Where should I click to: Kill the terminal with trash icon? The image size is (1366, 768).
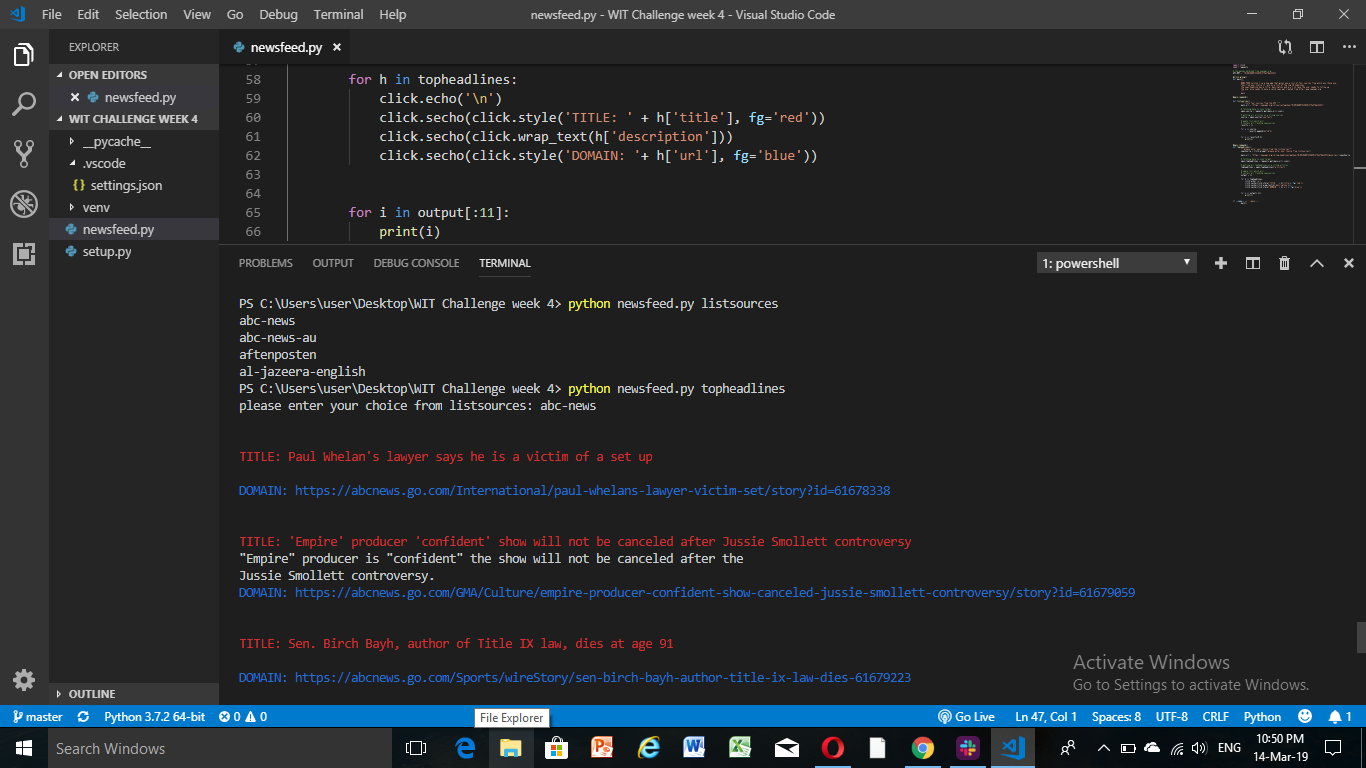1284,263
